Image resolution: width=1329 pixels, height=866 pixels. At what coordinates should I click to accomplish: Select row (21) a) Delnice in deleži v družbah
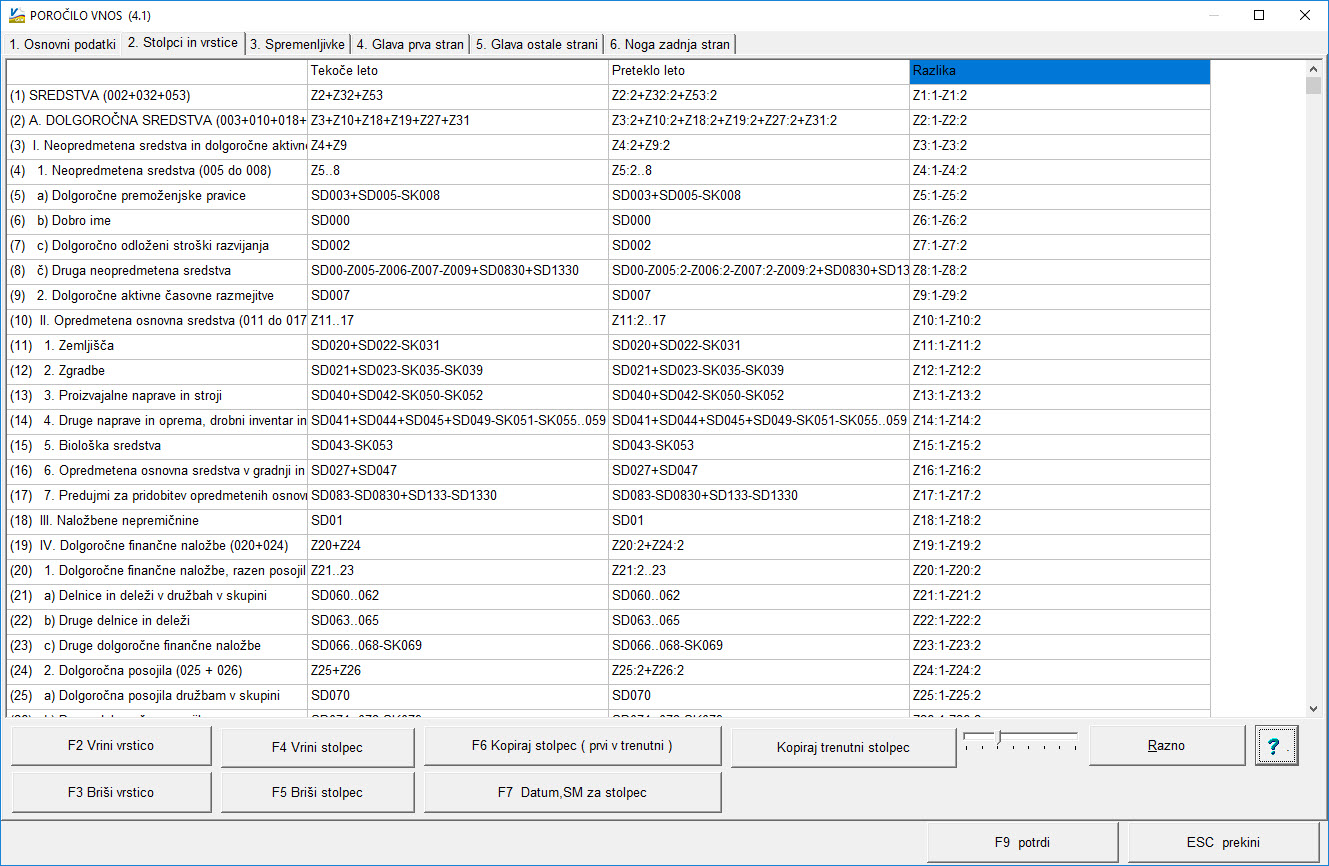(157, 596)
